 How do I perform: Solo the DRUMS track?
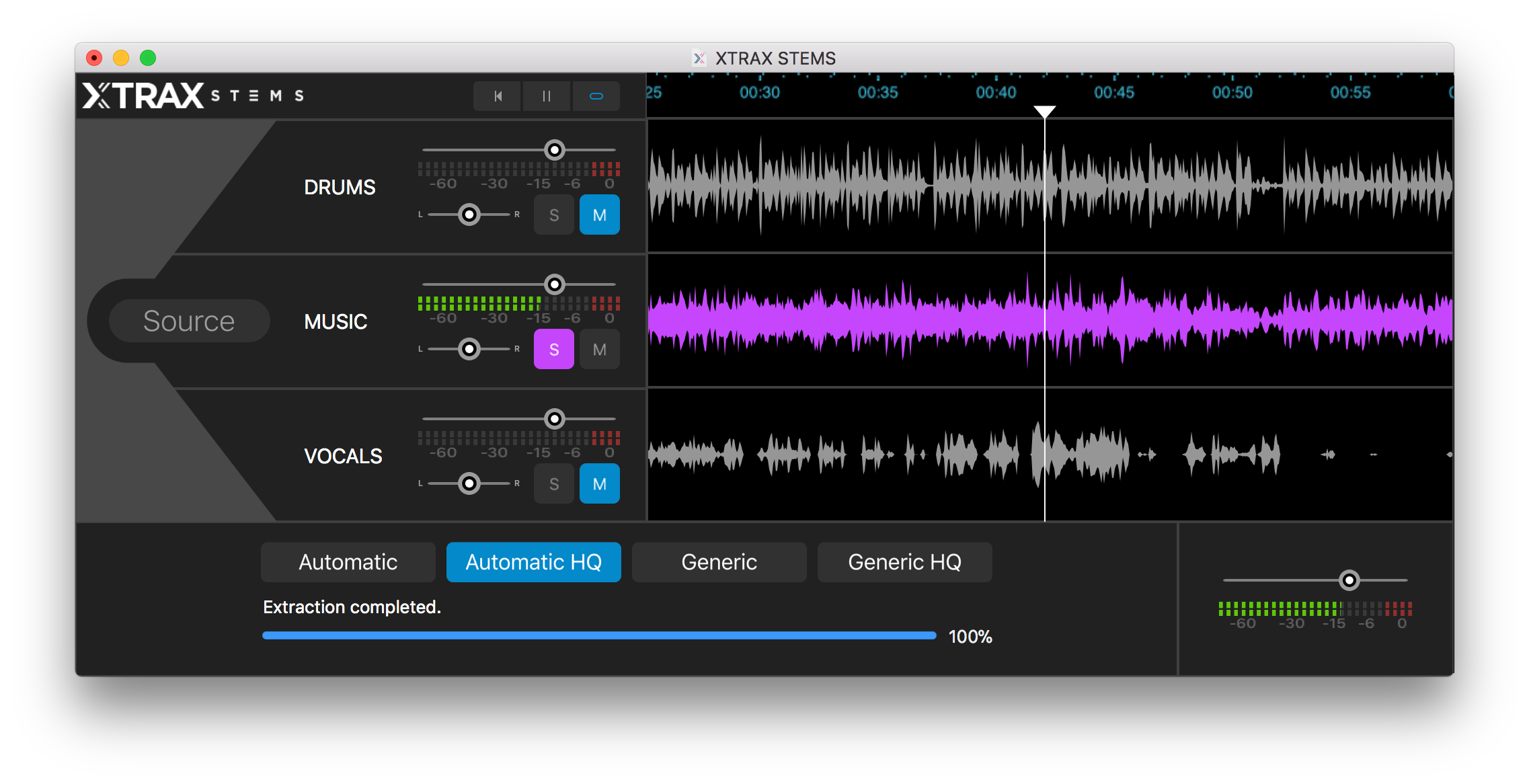click(x=554, y=215)
